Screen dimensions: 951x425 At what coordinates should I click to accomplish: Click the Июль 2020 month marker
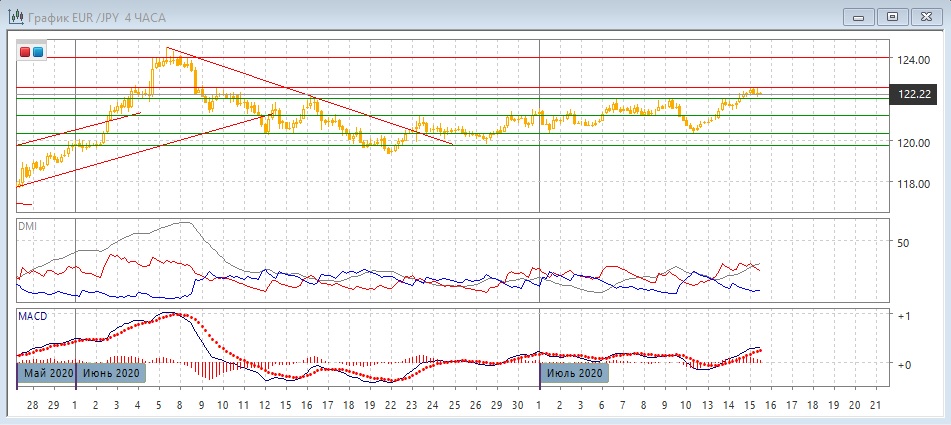pos(574,373)
